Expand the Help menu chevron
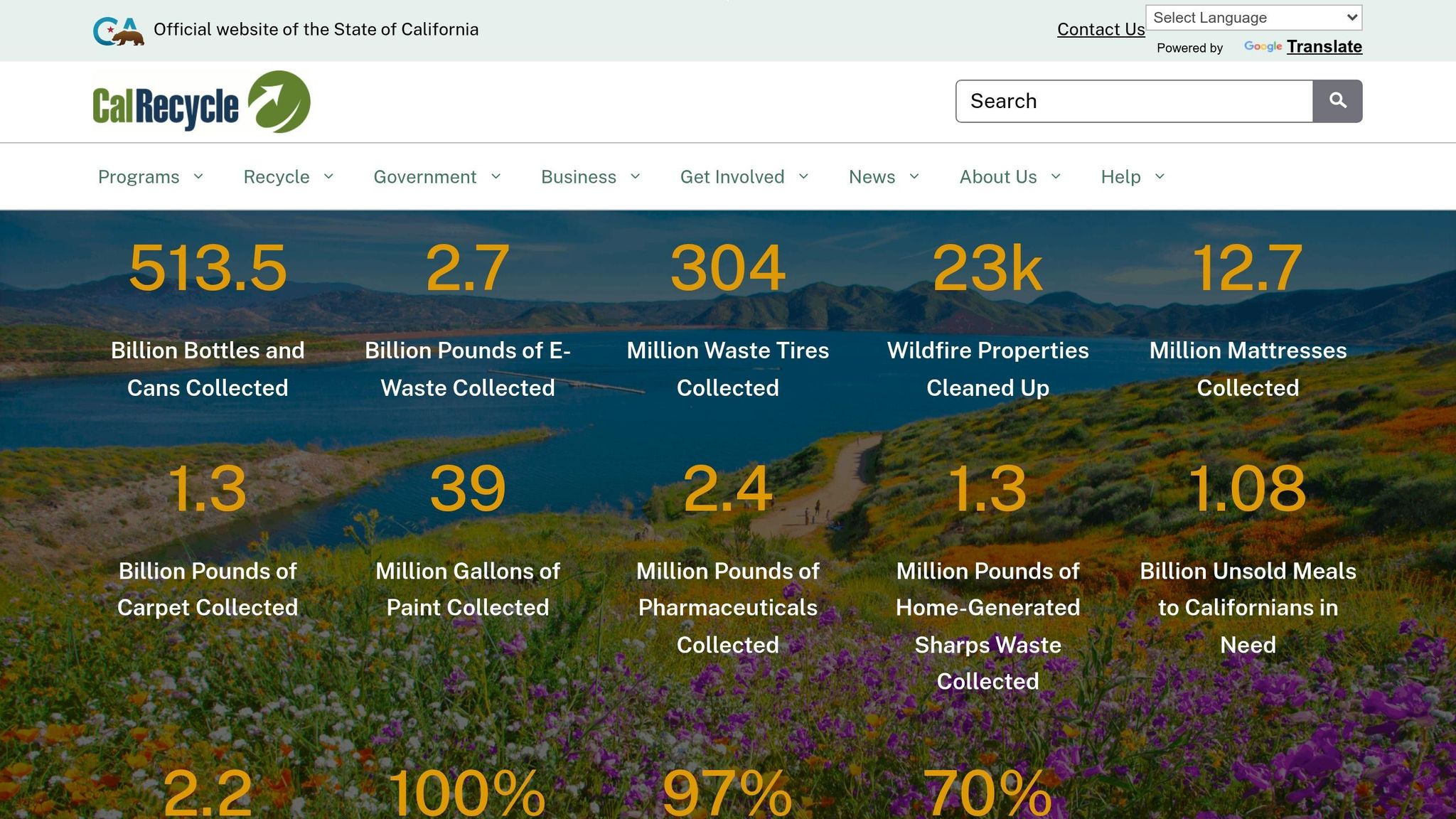Image resolution: width=1456 pixels, height=819 pixels. [1160, 176]
